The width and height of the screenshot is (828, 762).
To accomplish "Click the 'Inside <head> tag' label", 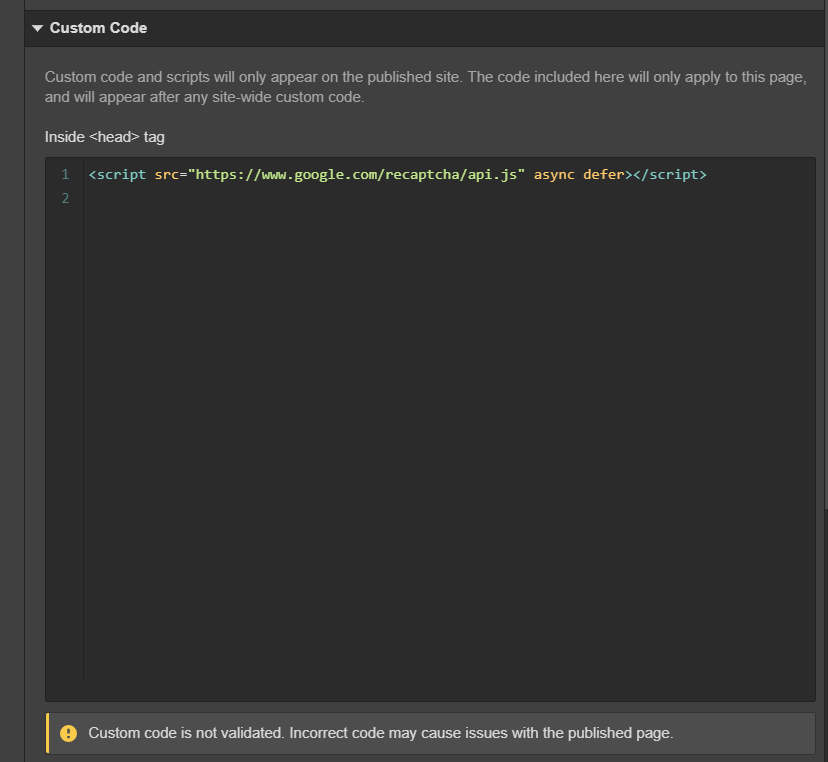I will [105, 137].
